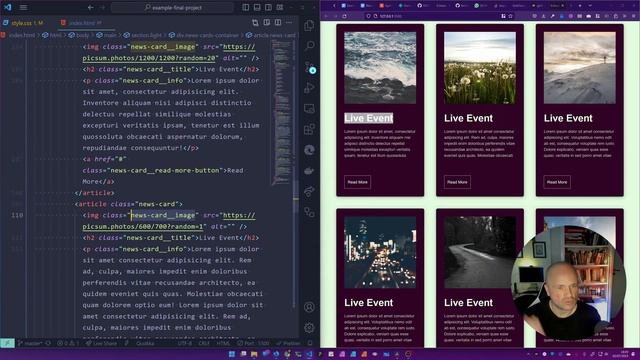Viewport: 640px width, 360px height.
Task: Toggle the secondary side bar layout icon
Action: (x=268, y=7)
